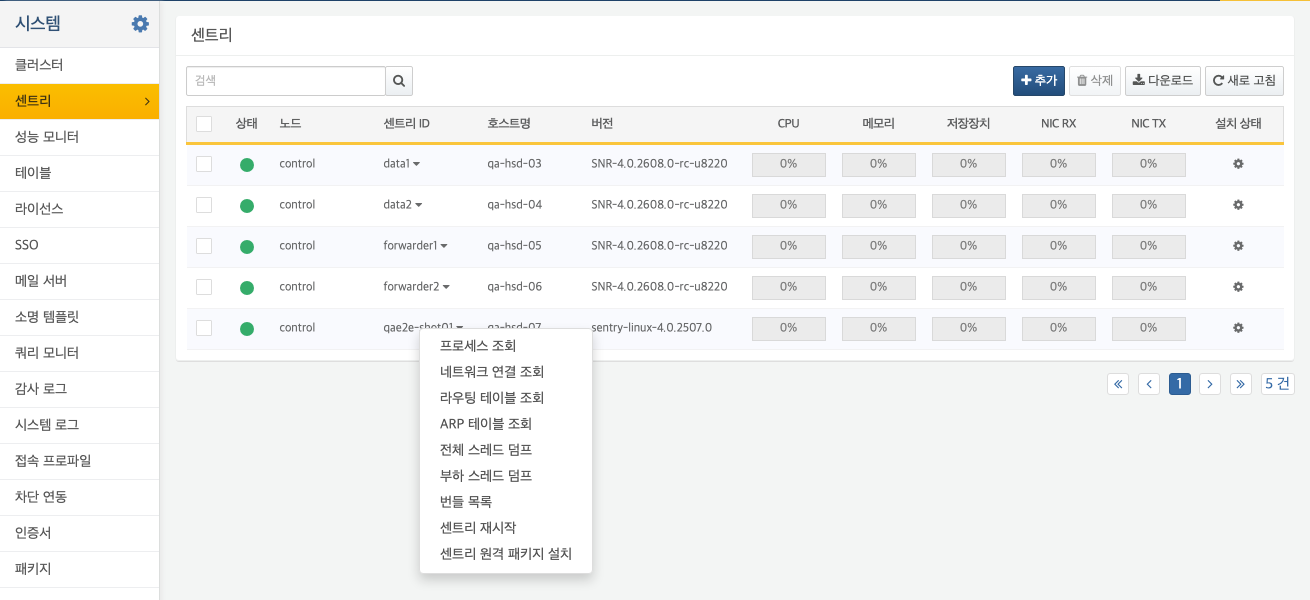Focus the 검색 search input field

click(x=286, y=81)
